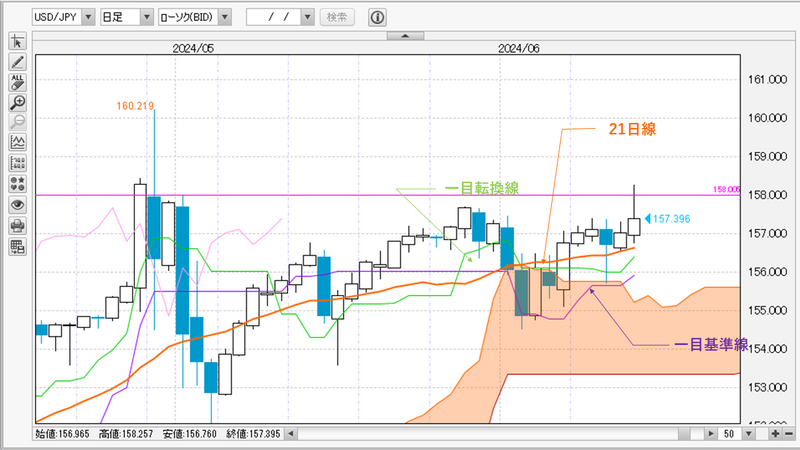Click the scrollbar left arrow
The image size is (800, 450).
click(x=290, y=434)
